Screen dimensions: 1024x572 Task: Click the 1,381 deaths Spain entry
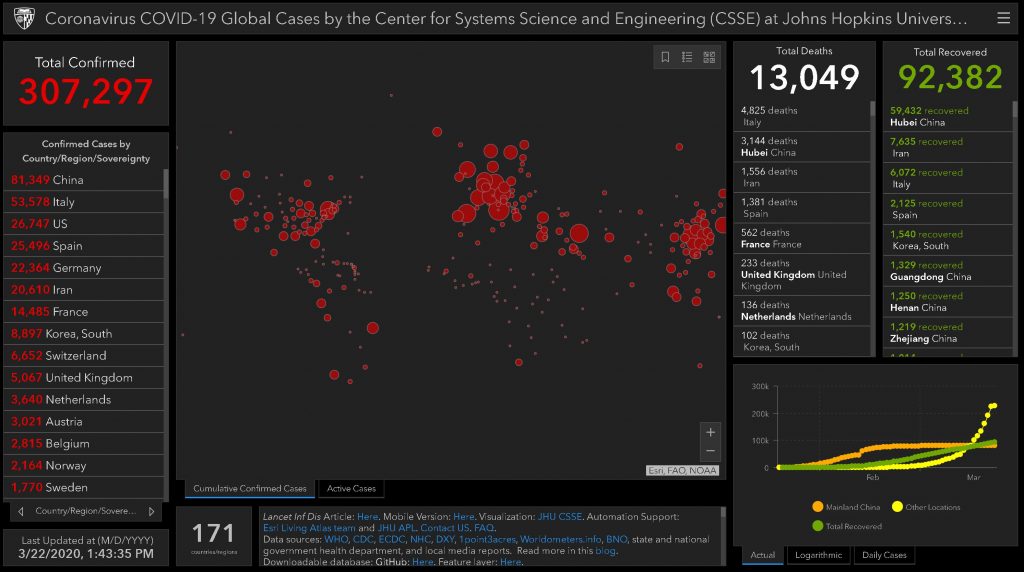tap(802, 208)
